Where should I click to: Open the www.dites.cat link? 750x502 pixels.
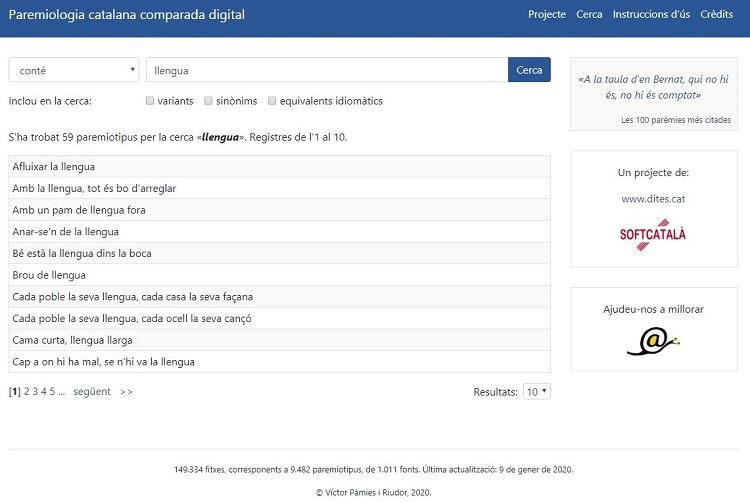653,199
